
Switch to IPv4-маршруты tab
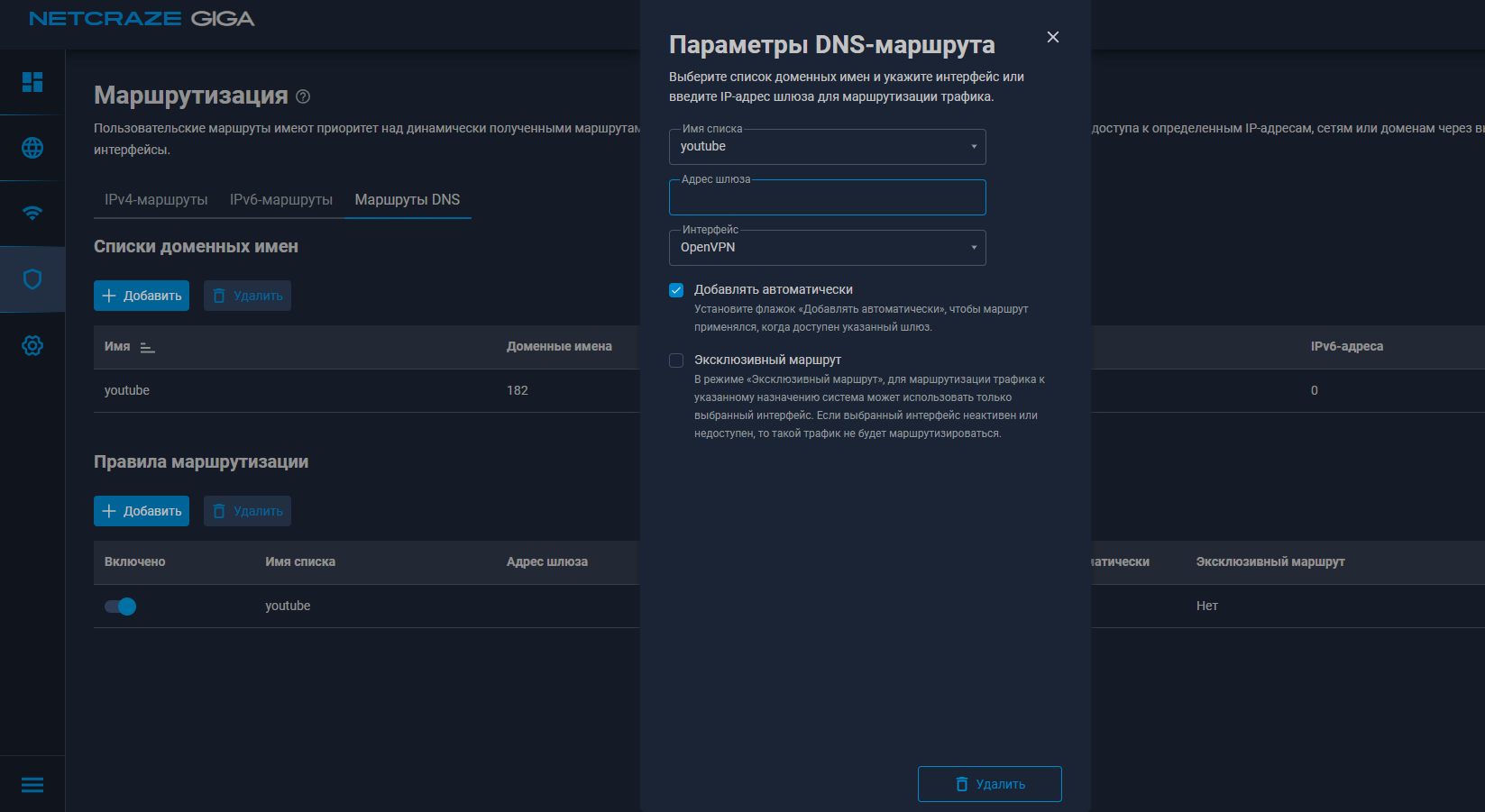point(156,199)
